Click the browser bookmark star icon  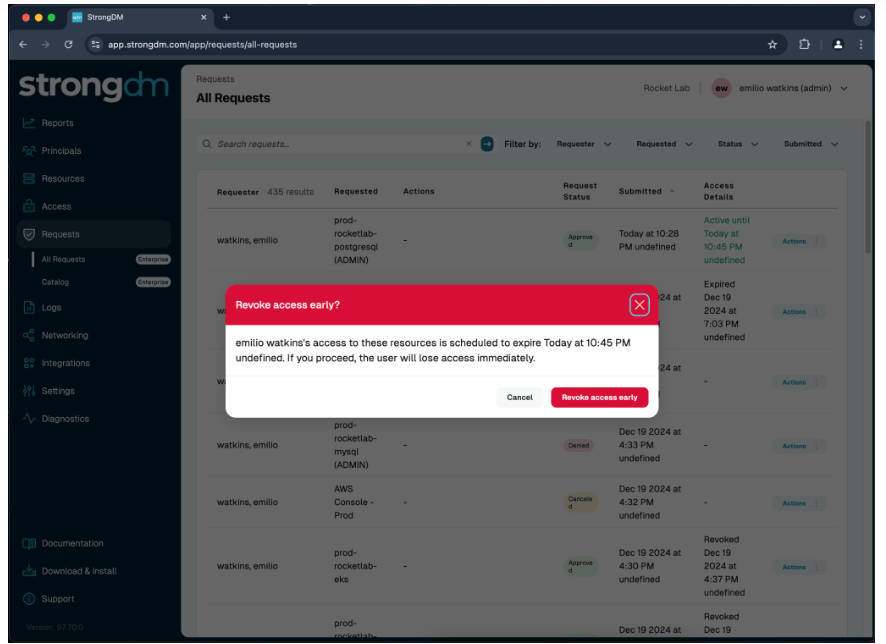[x=772, y=44]
